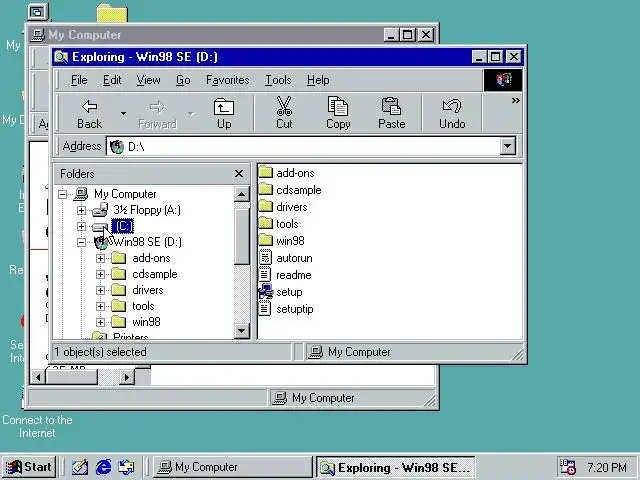Select the win98 folder icon in file list
Image resolution: width=640 pixels, height=480 pixels.
(266, 240)
